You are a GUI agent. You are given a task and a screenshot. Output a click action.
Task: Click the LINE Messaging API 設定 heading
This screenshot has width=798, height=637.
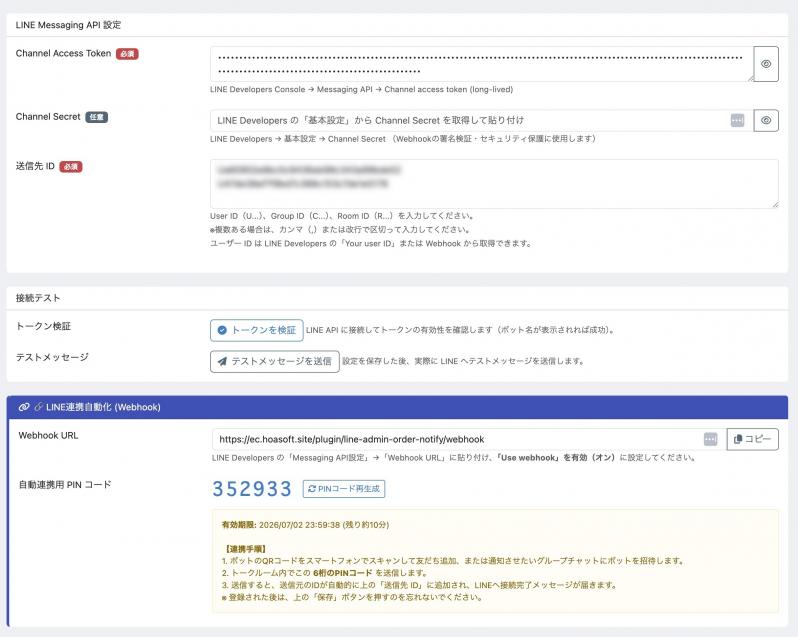point(68,25)
